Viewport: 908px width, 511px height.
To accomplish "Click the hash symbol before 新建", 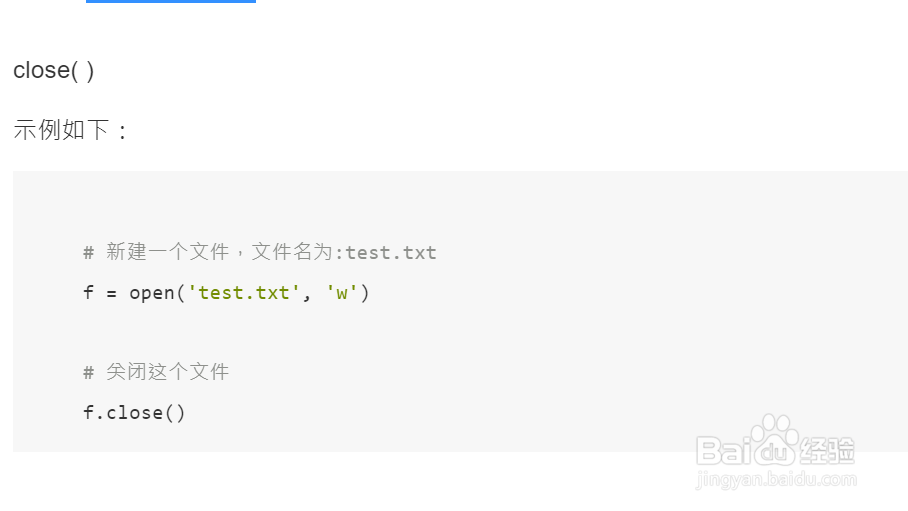I will click(x=88, y=253).
